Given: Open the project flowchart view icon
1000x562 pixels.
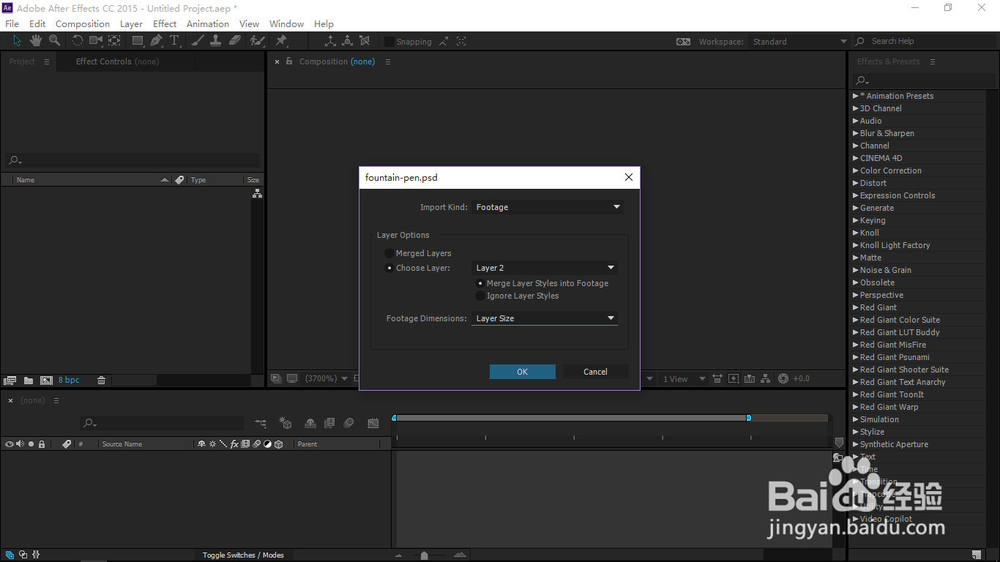Looking at the screenshot, I should coord(257,193).
